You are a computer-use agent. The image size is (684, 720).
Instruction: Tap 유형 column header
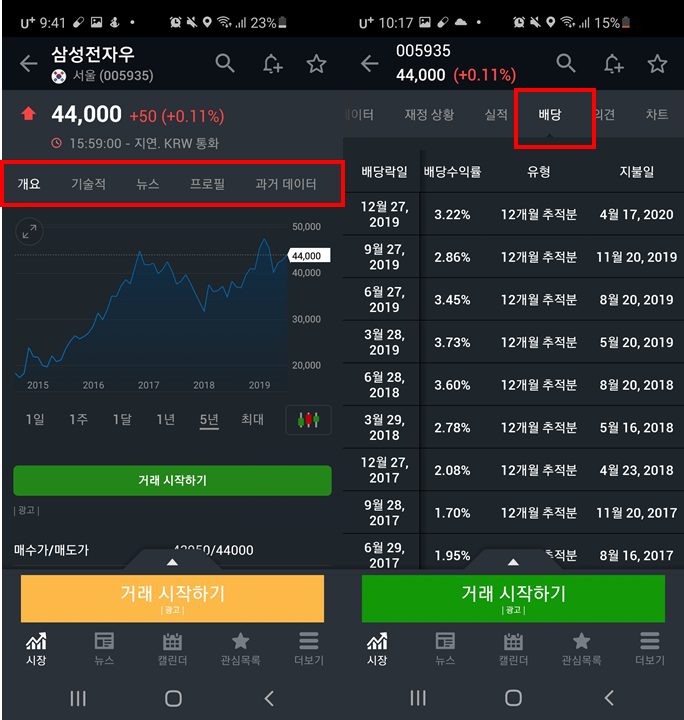click(538, 172)
